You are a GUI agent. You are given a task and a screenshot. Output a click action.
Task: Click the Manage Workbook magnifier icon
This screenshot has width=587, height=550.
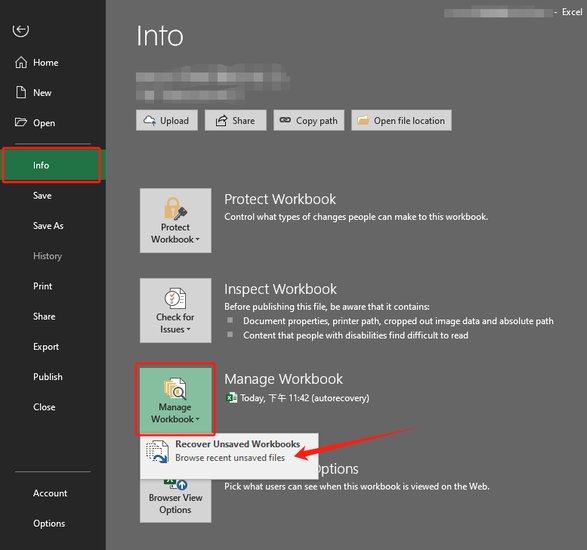(x=175, y=388)
